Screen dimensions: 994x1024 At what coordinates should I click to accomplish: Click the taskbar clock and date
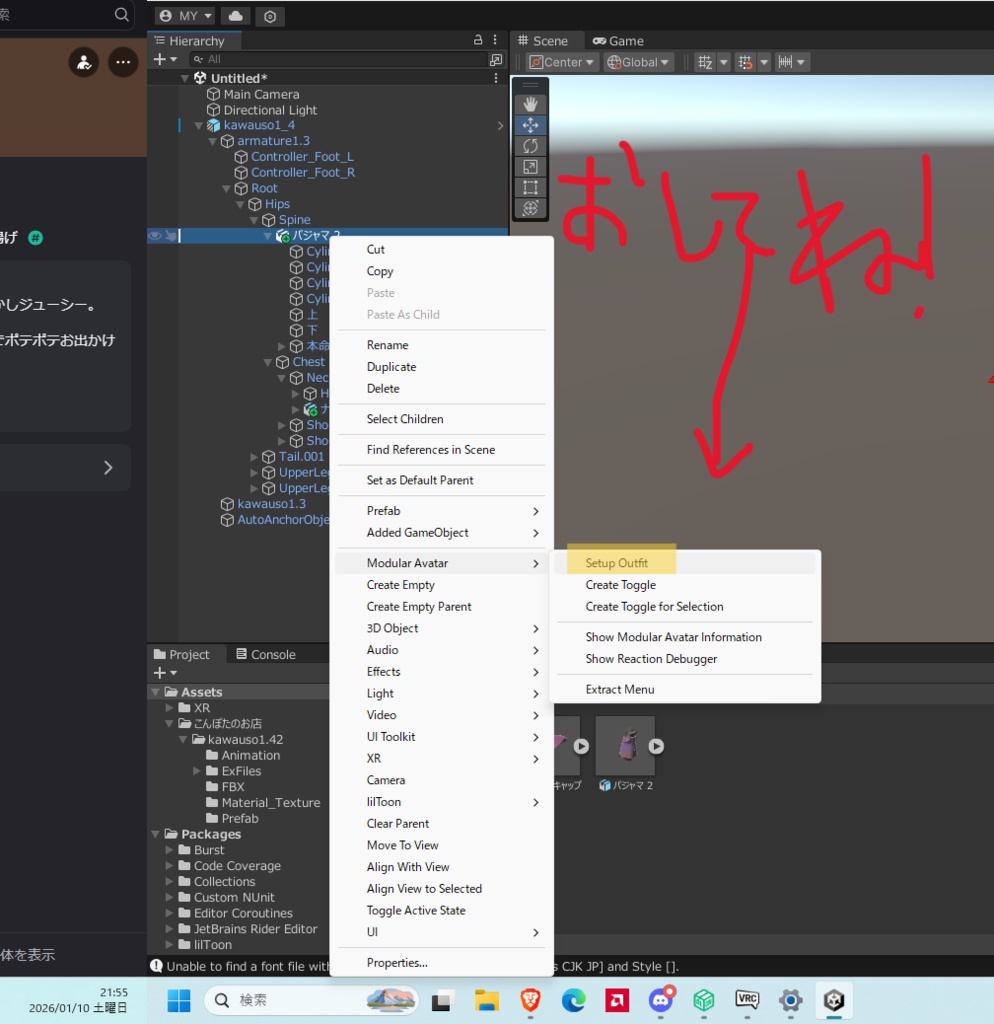pyautogui.click(x=78, y=1000)
